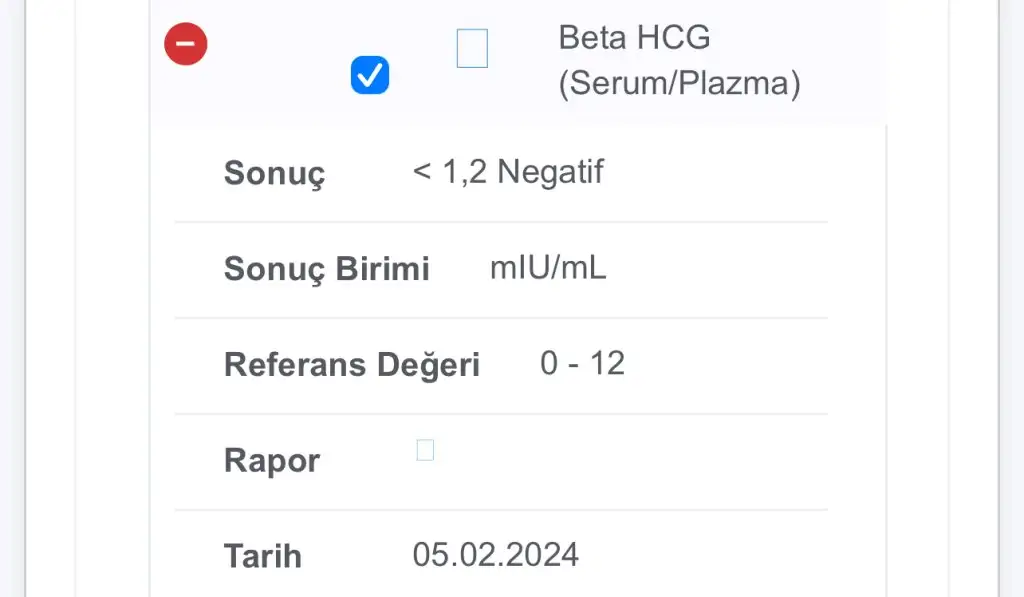Click the (Serum/Plazma) text line

click(x=679, y=84)
